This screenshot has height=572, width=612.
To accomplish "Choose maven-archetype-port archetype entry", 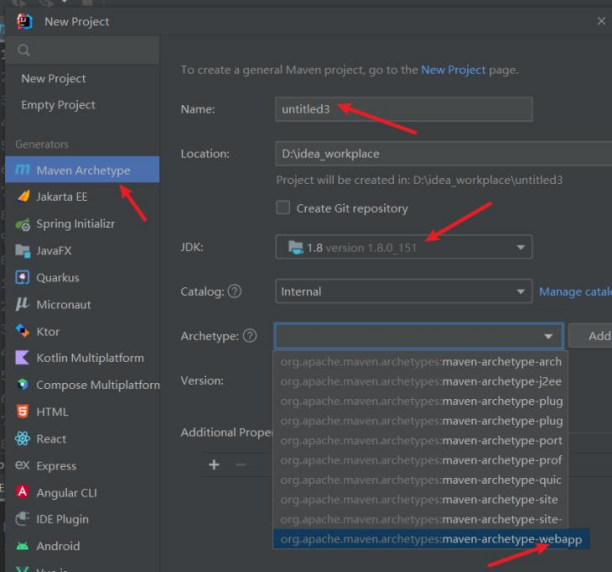I will 421,441.
